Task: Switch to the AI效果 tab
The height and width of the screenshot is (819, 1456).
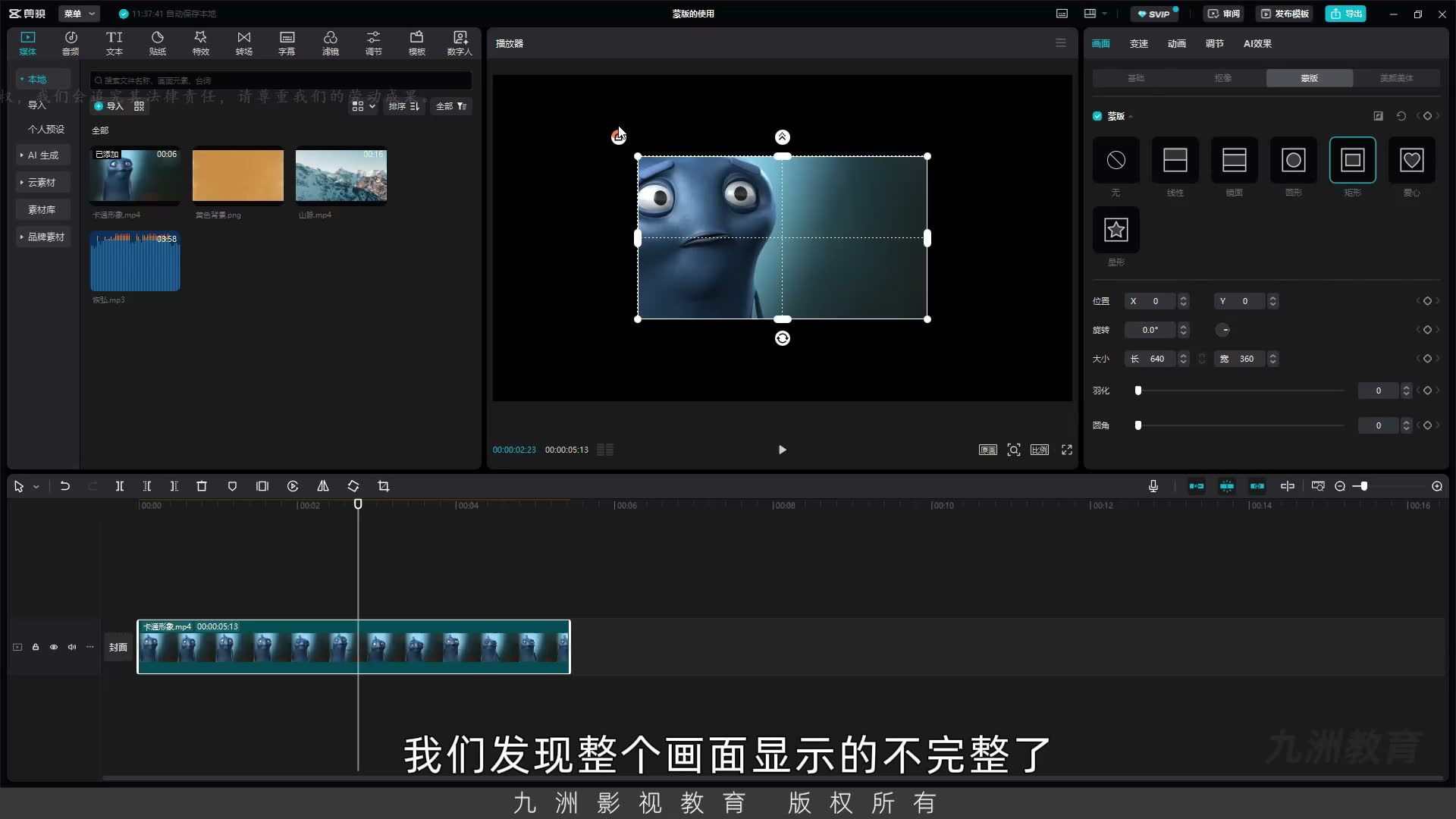Action: coord(1257,43)
